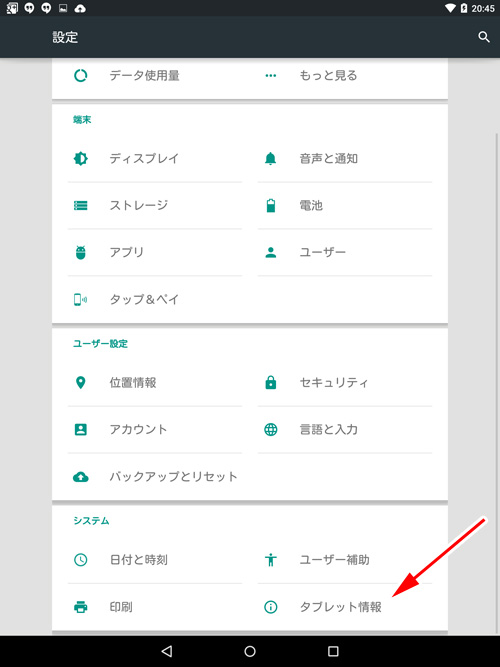500x667 pixels.
Task: Open データ使用量 settings
Action: (x=155, y=76)
